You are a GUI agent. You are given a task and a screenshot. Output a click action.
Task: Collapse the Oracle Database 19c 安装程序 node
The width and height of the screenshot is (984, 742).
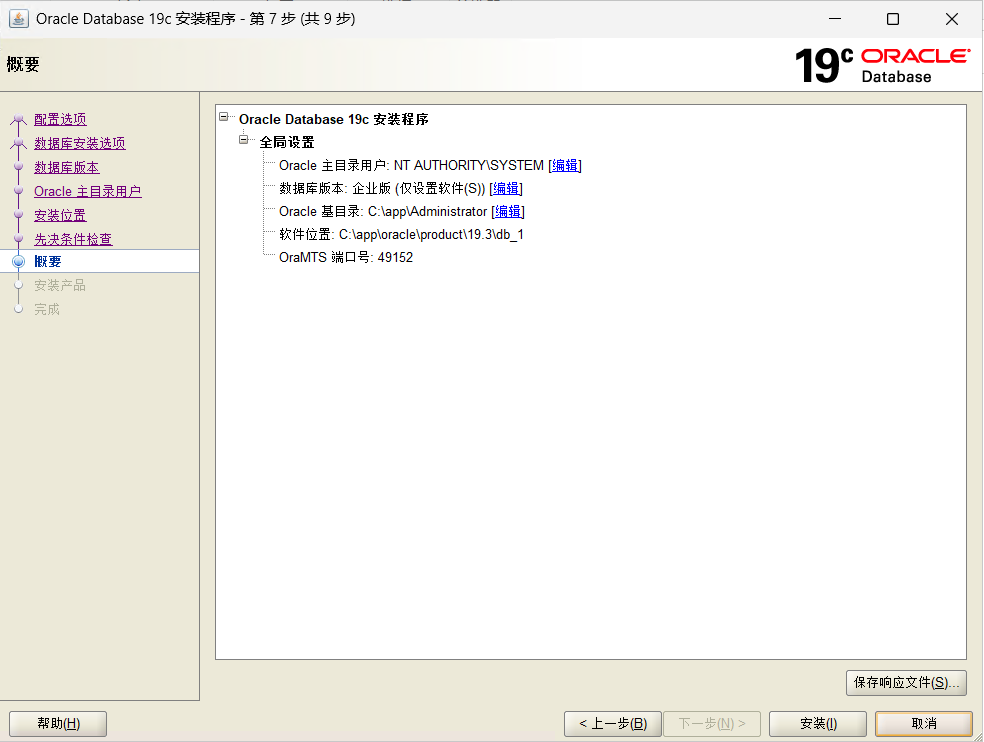coord(223,118)
